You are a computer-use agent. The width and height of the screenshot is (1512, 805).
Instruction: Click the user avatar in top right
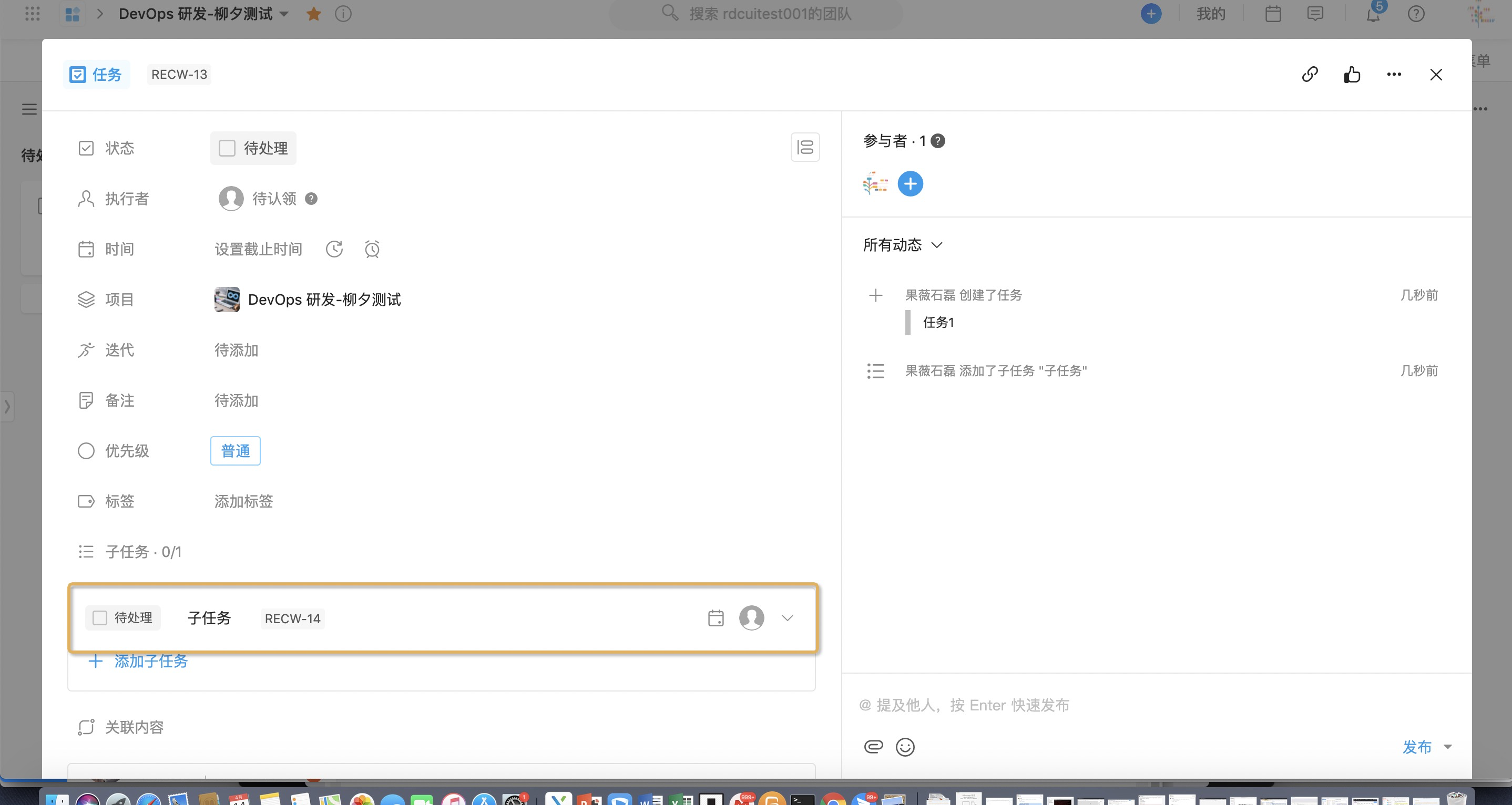[1482, 14]
